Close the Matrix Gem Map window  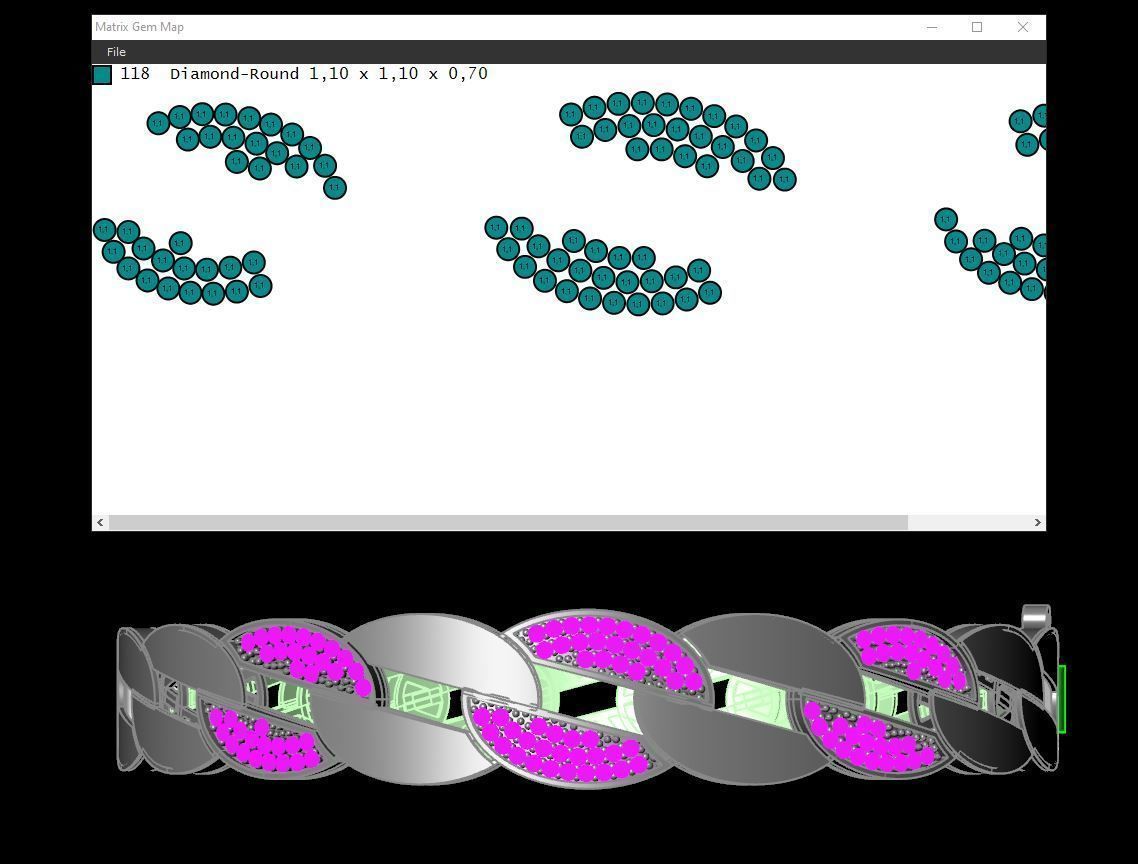(x=1023, y=28)
